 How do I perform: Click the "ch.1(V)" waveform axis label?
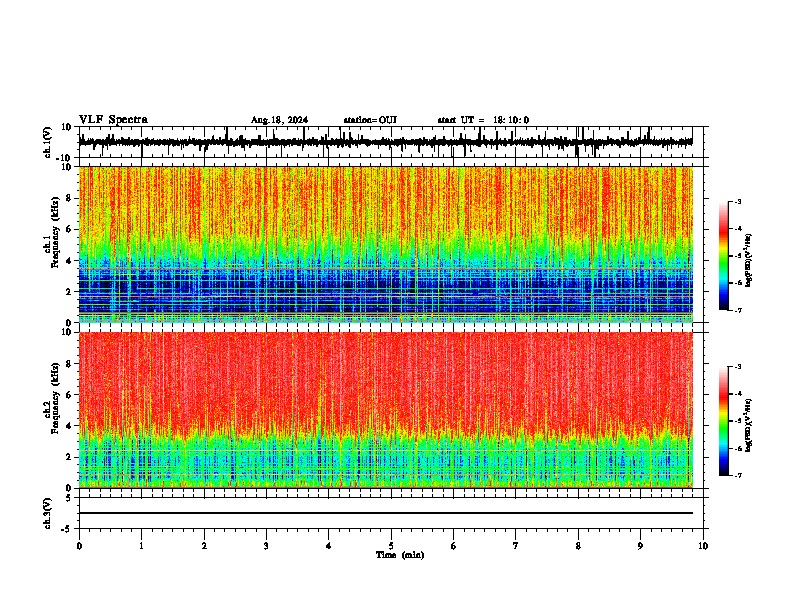point(48,142)
